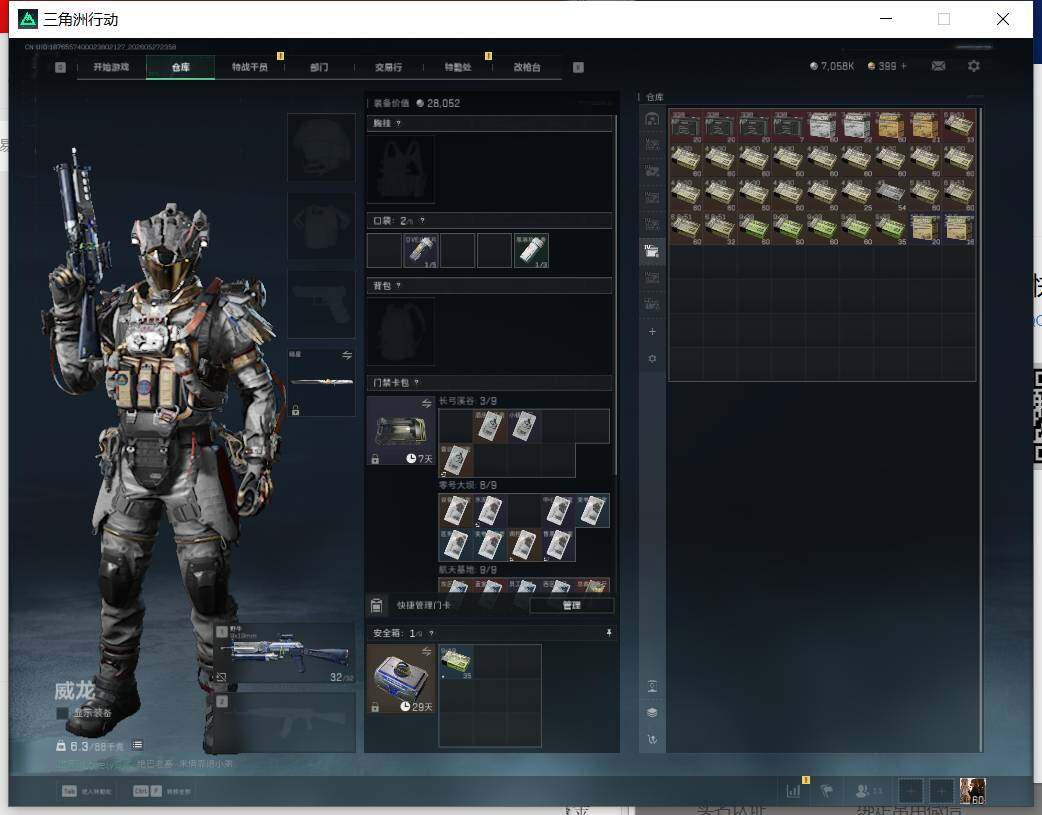Click the 安全箱 help question mark
The width and height of the screenshot is (1042, 815).
pyautogui.click(x=431, y=634)
